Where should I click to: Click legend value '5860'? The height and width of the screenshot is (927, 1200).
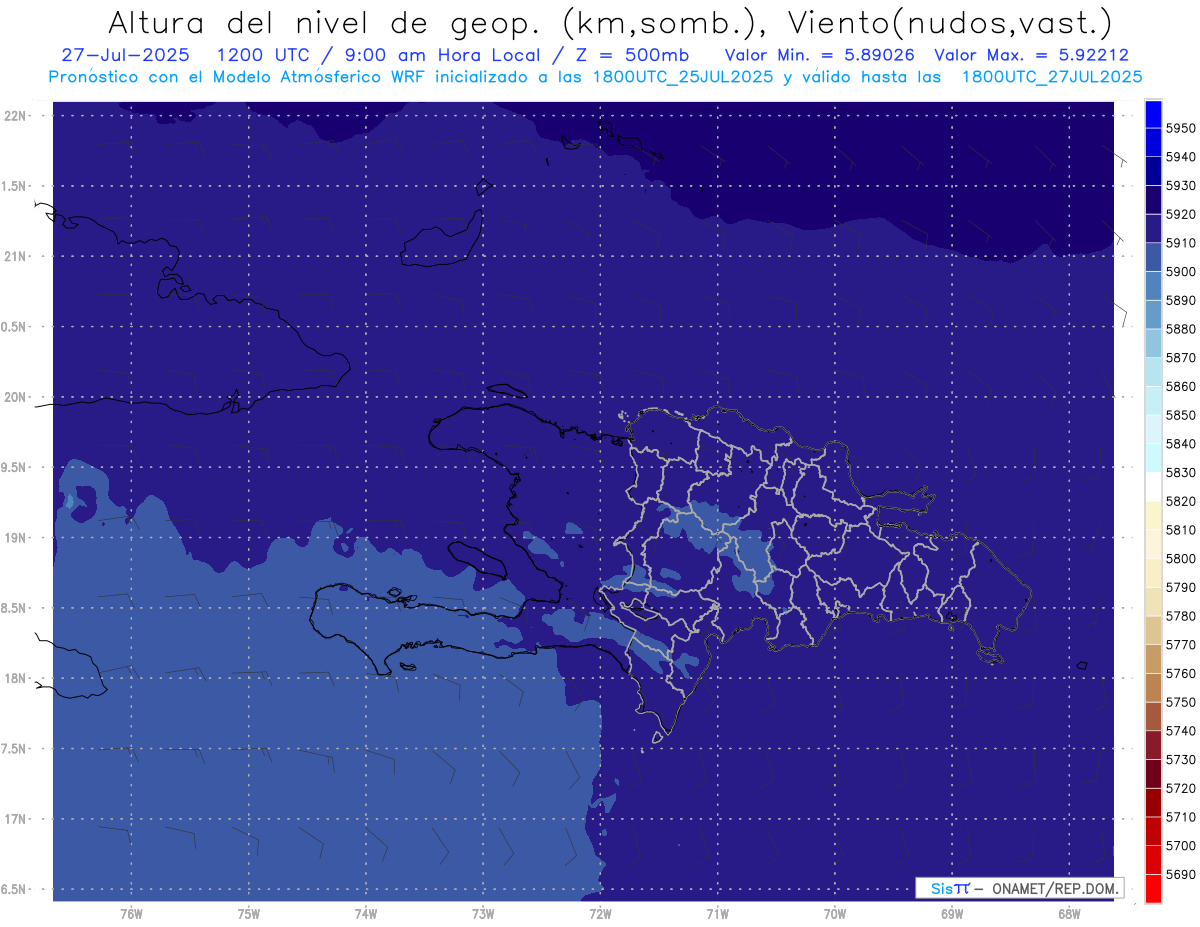click(x=1181, y=386)
